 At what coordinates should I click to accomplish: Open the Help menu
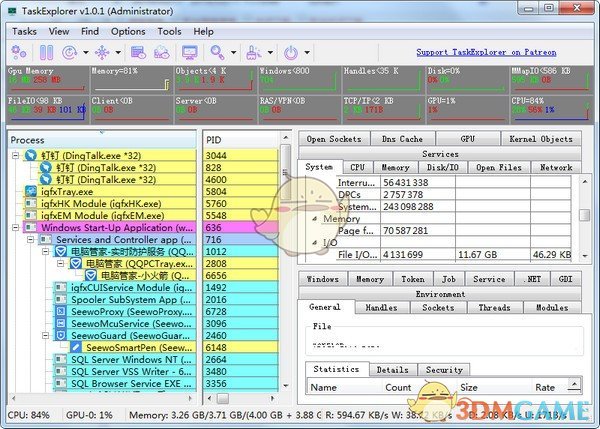(x=204, y=31)
